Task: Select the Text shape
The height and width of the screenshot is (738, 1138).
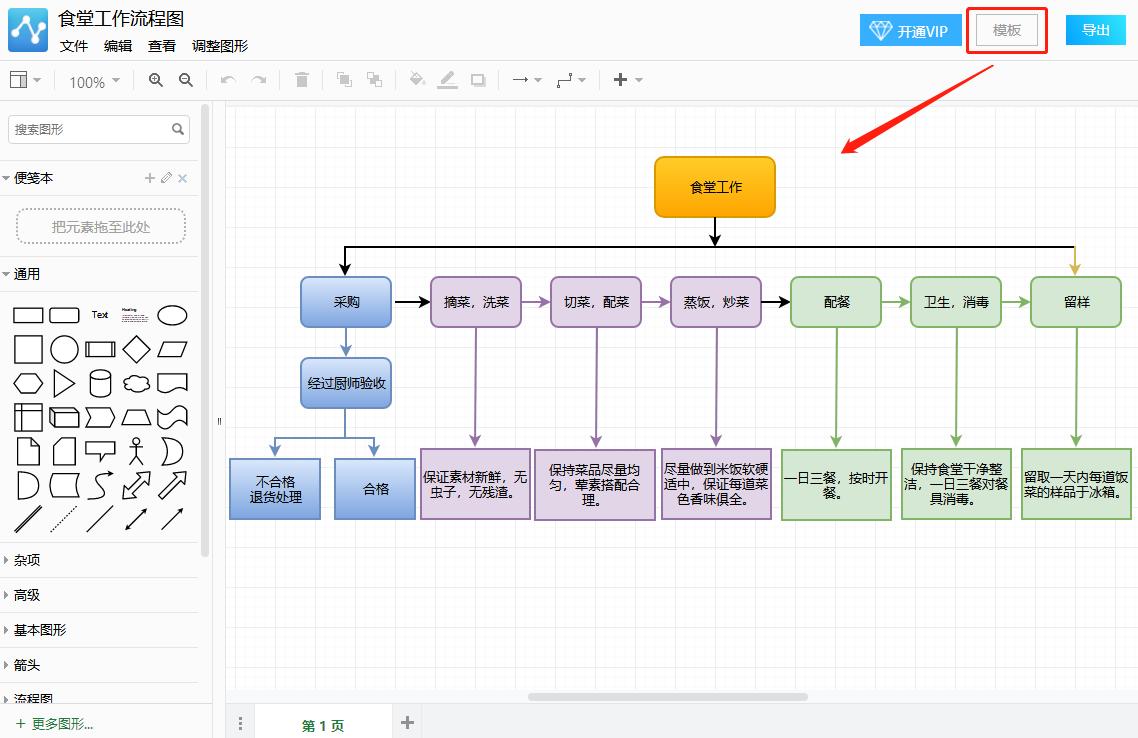Action: tap(100, 315)
